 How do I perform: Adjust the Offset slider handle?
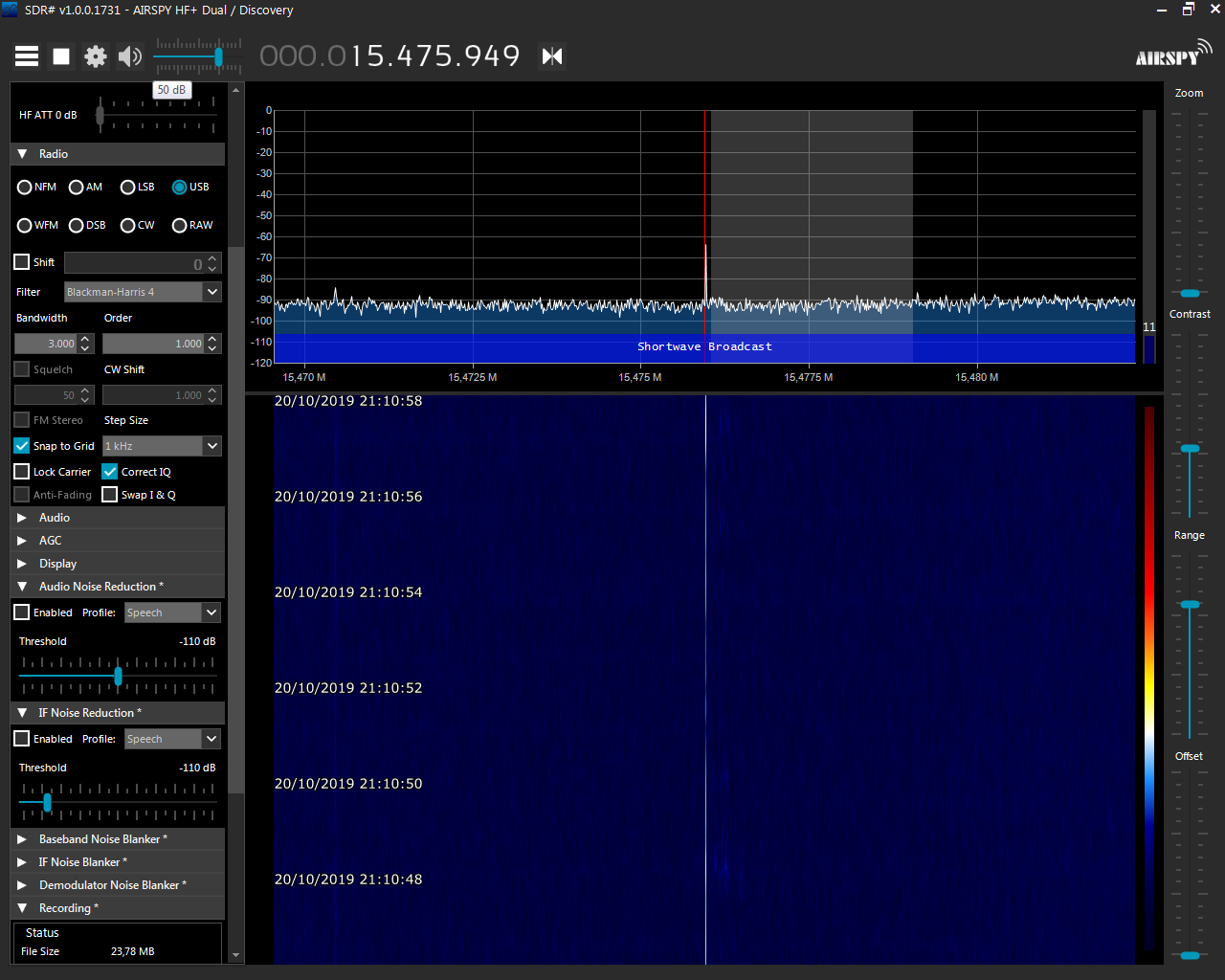pyautogui.click(x=1190, y=955)
